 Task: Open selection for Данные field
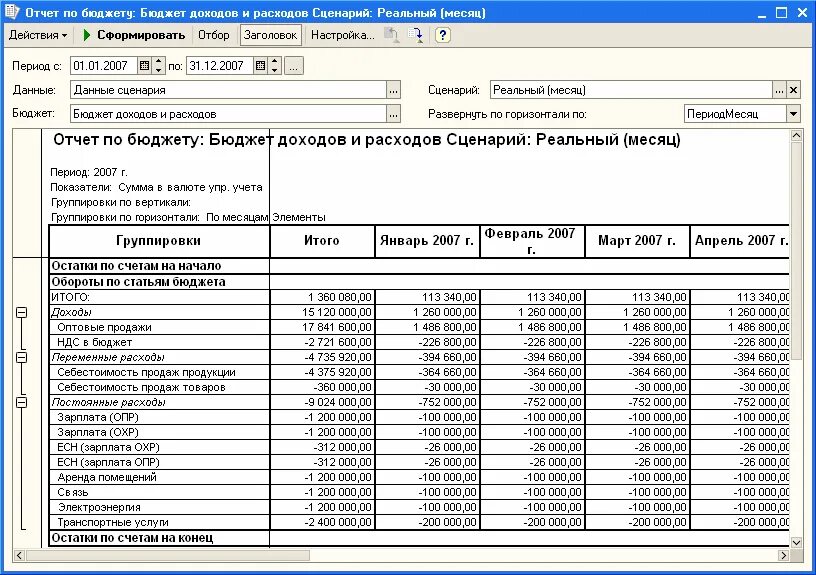pos(393,90)
